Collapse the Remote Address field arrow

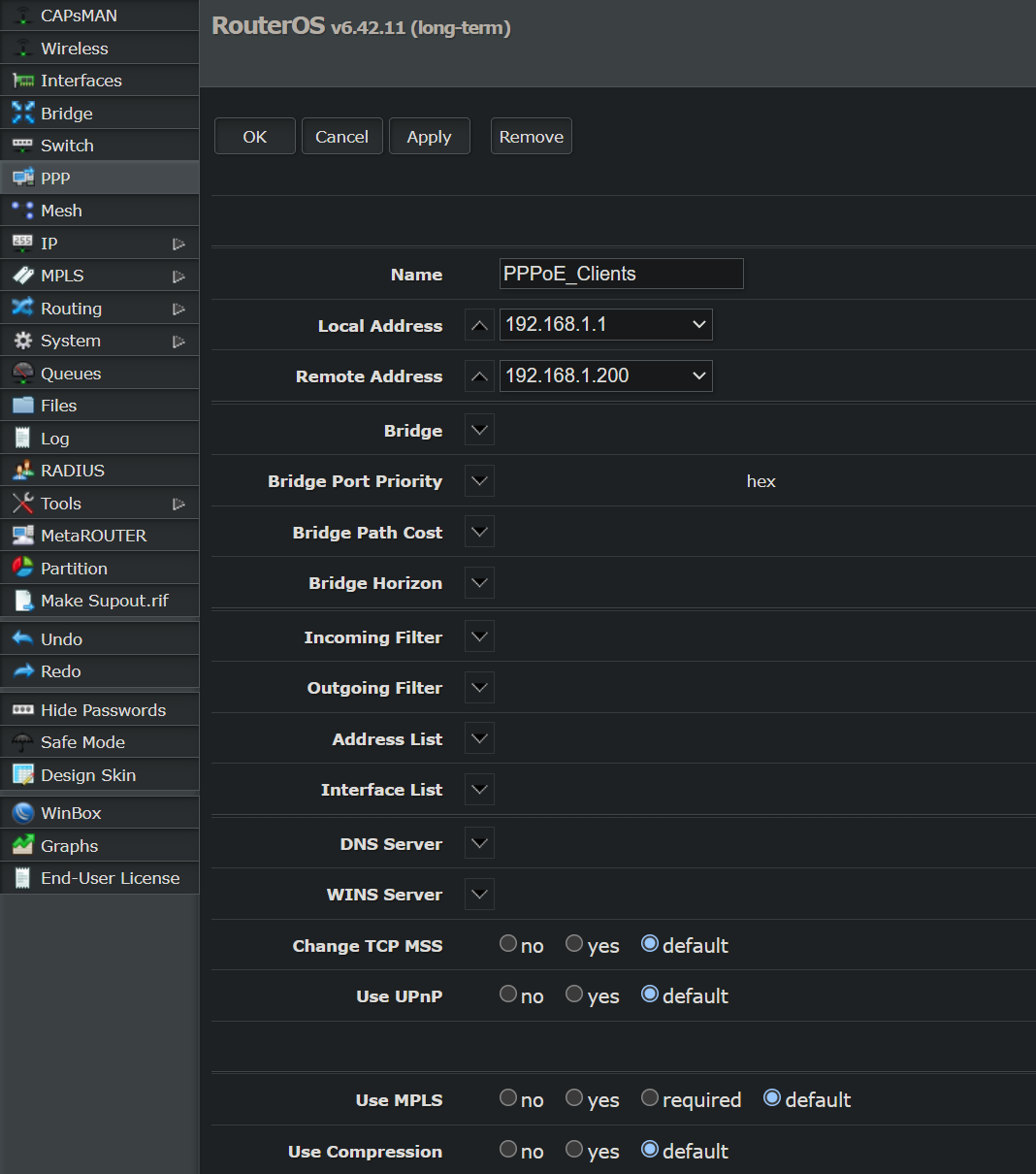click(479, 376)
